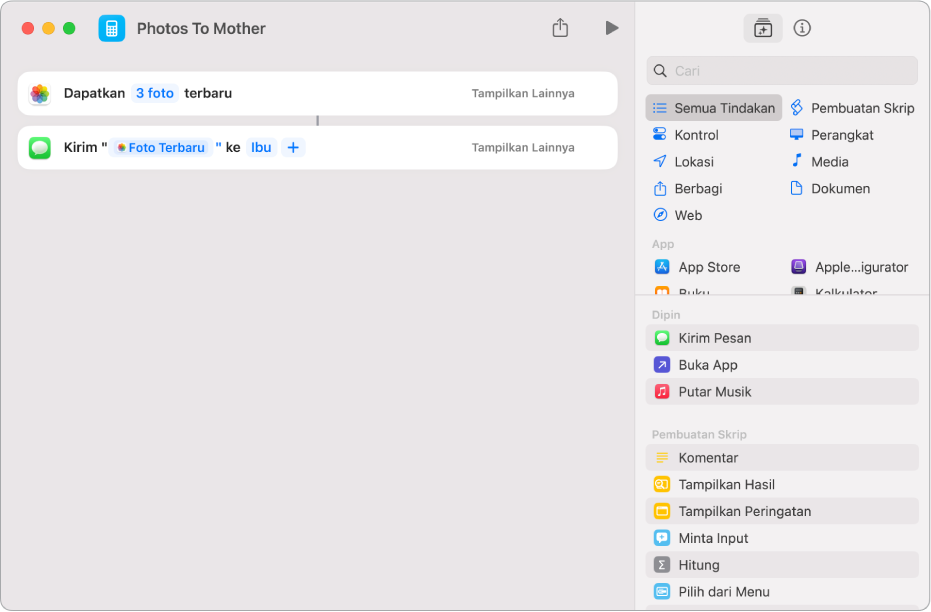931x612 pixels.
Task: Select the Minta Input action
Action: point(782,538)
